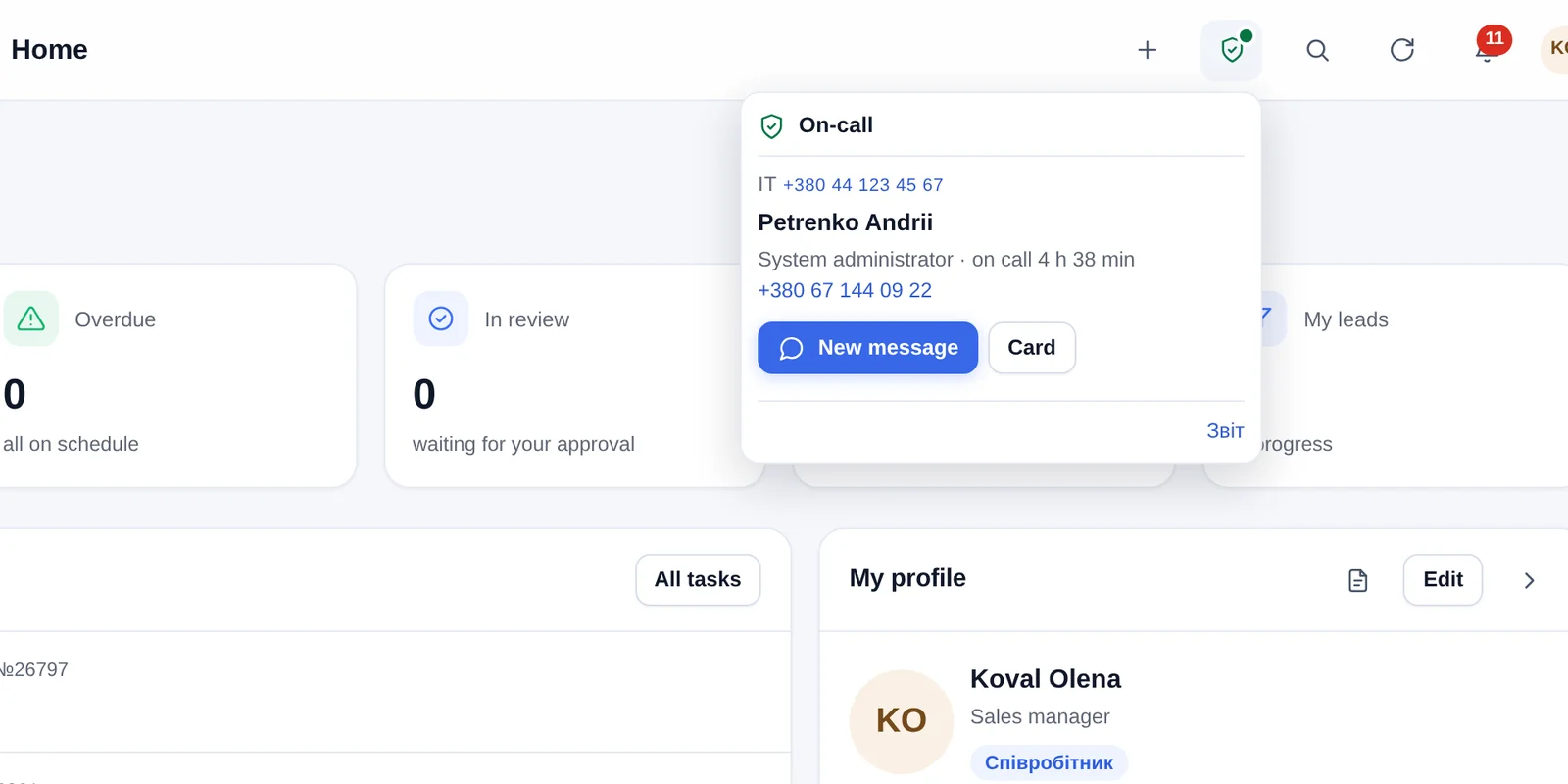This screenshot has height=784, width=1568.
Task: Click the Sales manager job title
Action: click(1040, 716)
